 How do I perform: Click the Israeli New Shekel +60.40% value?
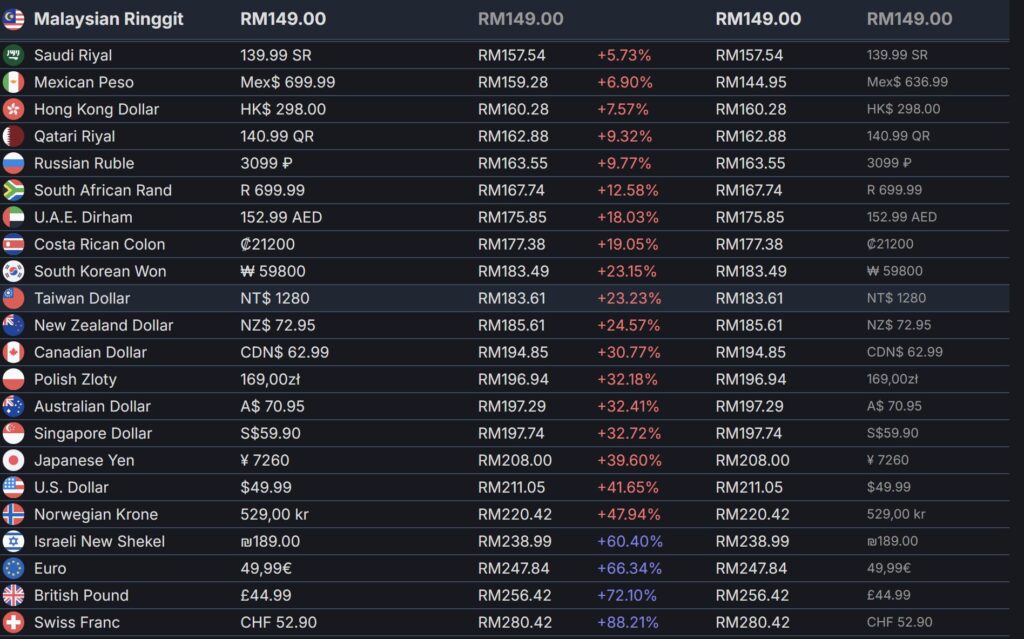(x=629, y=541)
